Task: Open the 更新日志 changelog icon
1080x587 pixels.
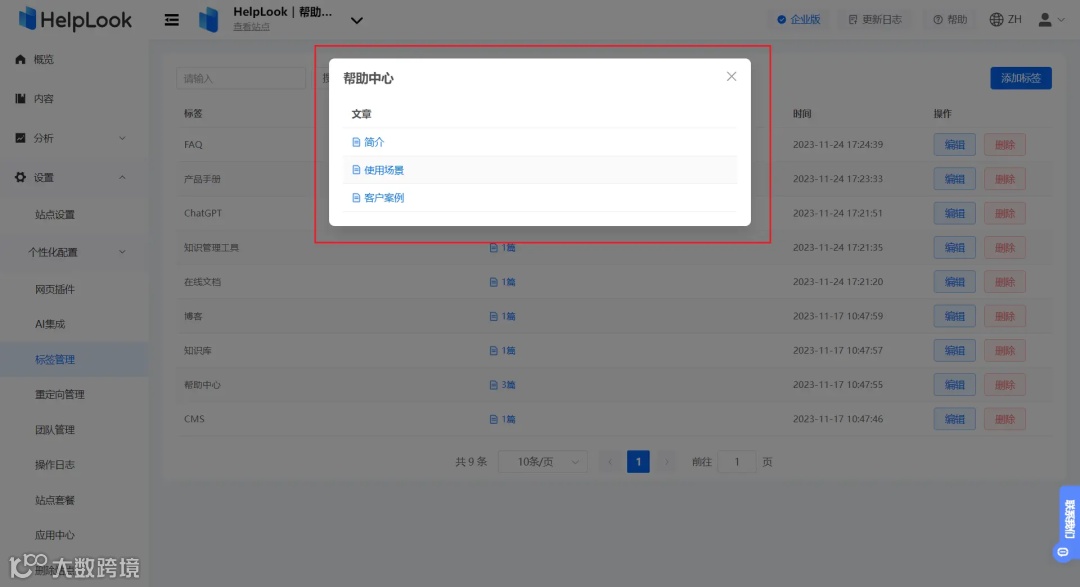Action: click(x=855, y=18)
